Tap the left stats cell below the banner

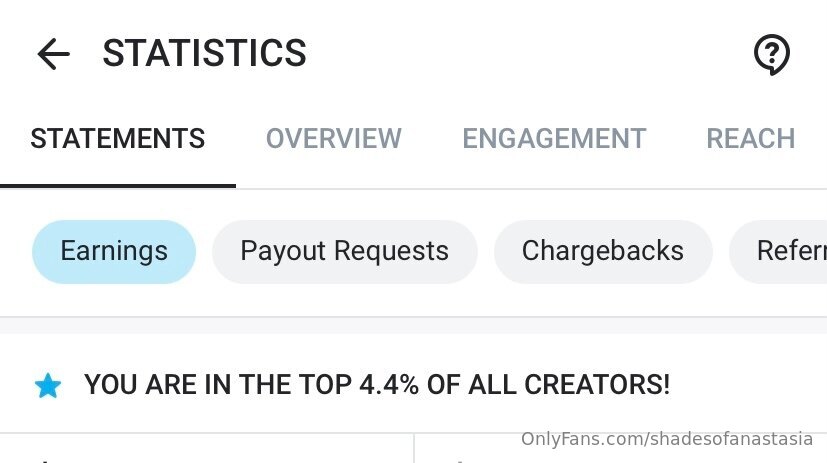[207, 448]
